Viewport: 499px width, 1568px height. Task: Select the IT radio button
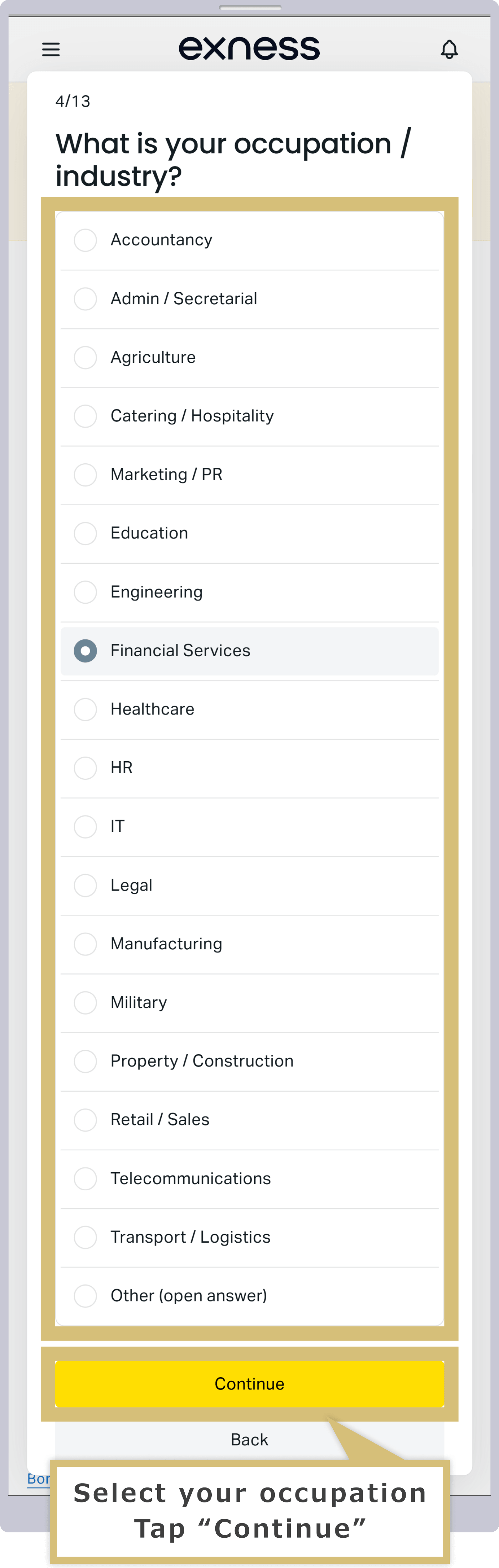pos(249,827)
